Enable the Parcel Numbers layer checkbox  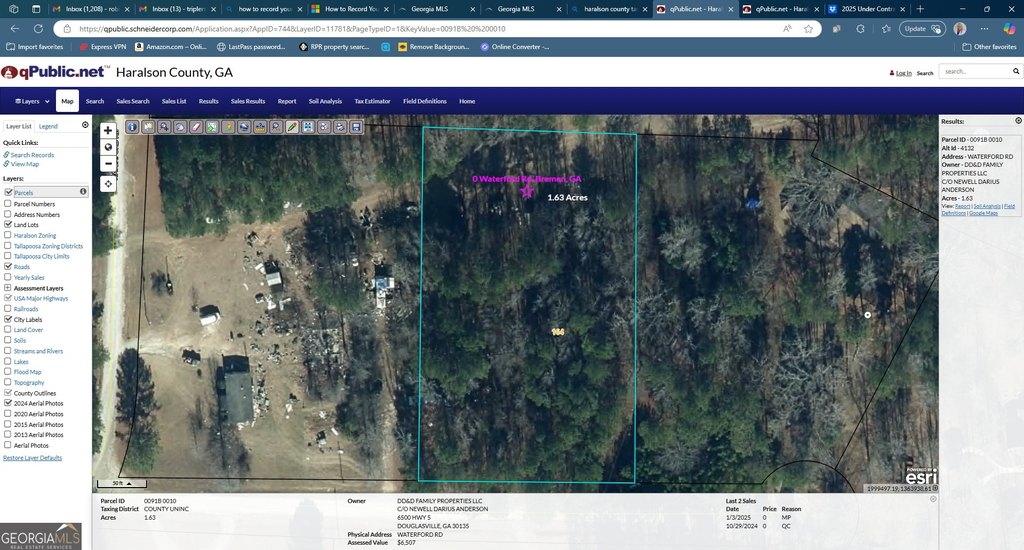click(9, 204)
